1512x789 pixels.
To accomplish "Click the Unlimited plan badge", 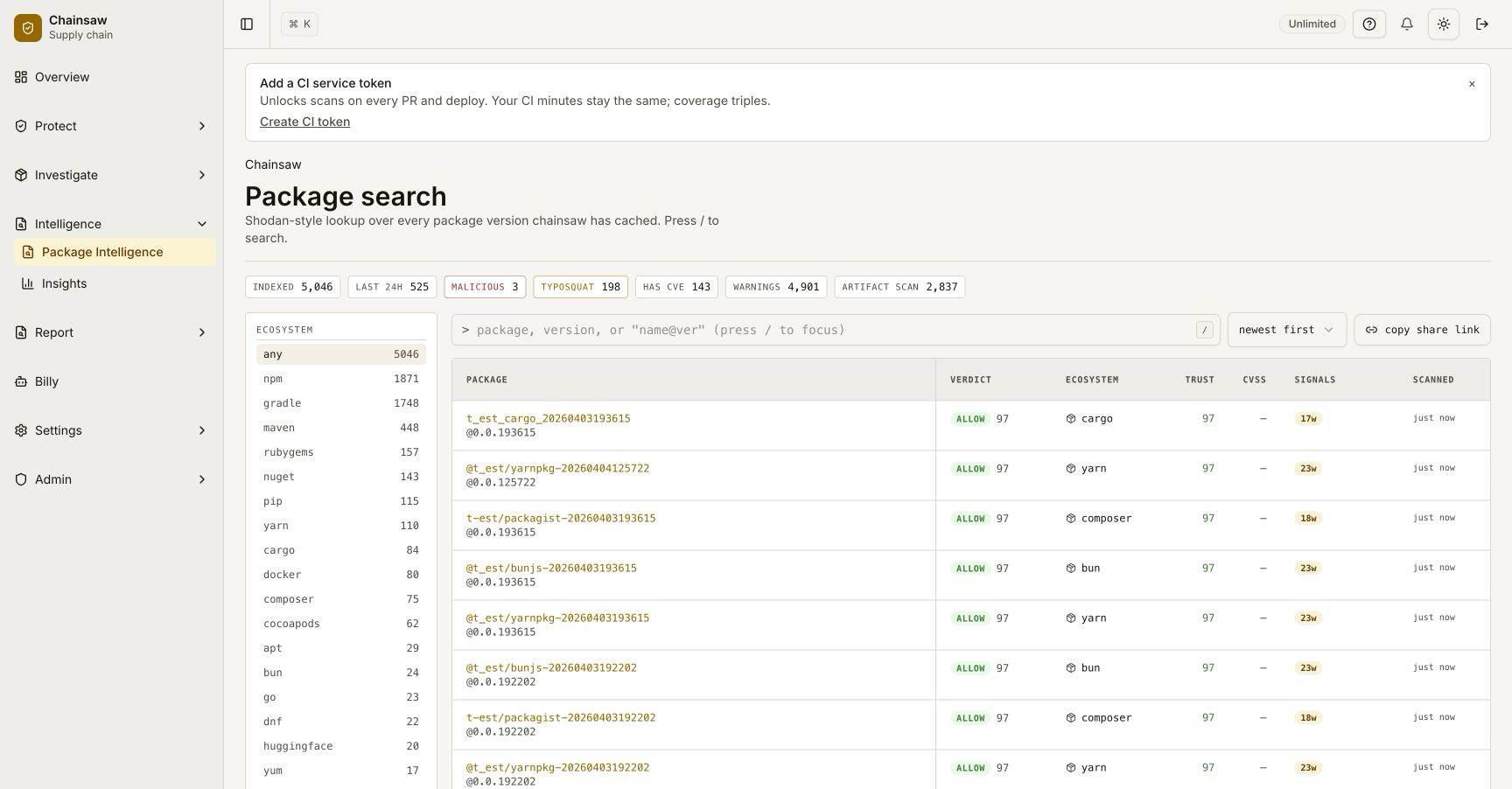I will point(1312,24).
